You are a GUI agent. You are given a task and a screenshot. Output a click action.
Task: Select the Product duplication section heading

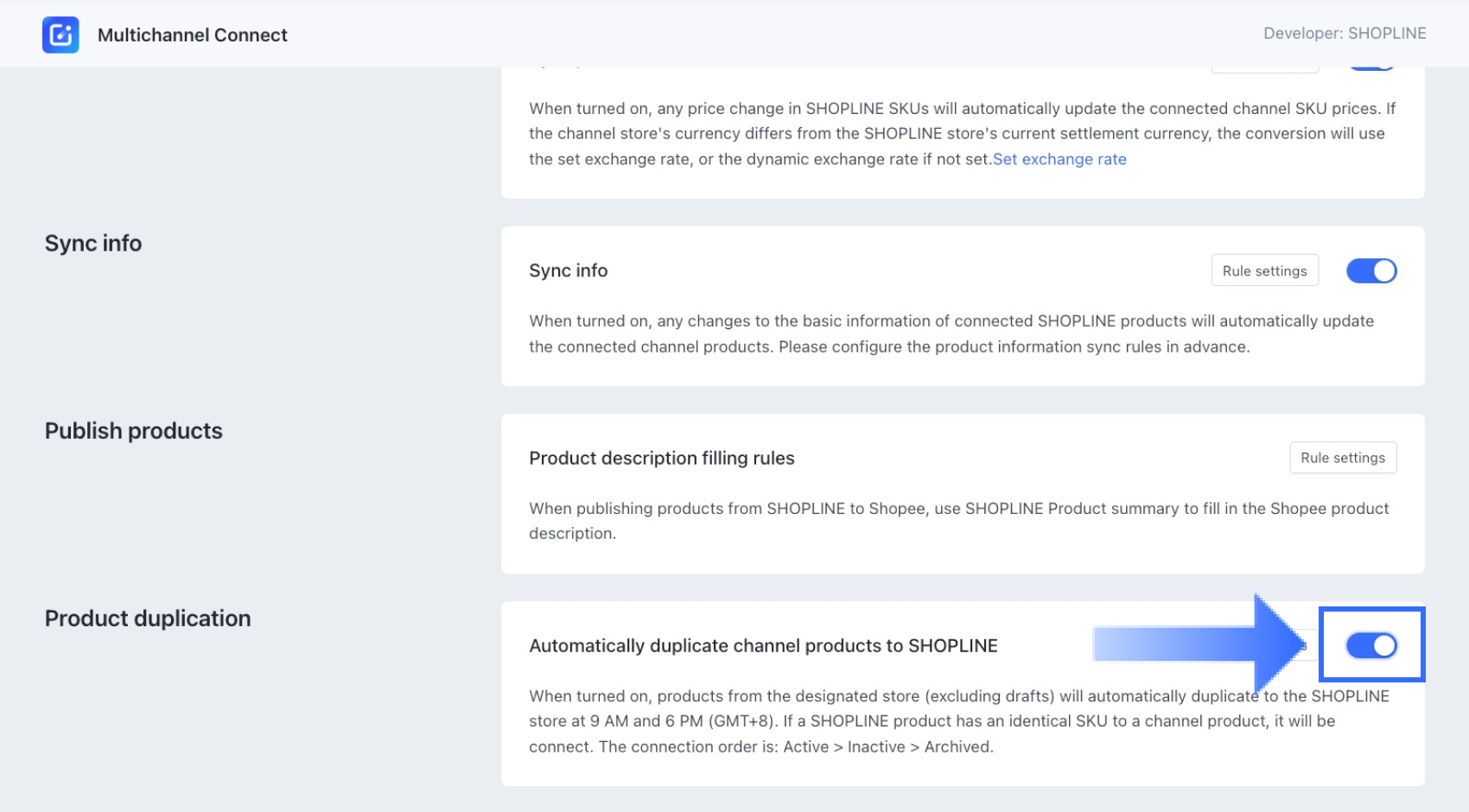[148, 619]
